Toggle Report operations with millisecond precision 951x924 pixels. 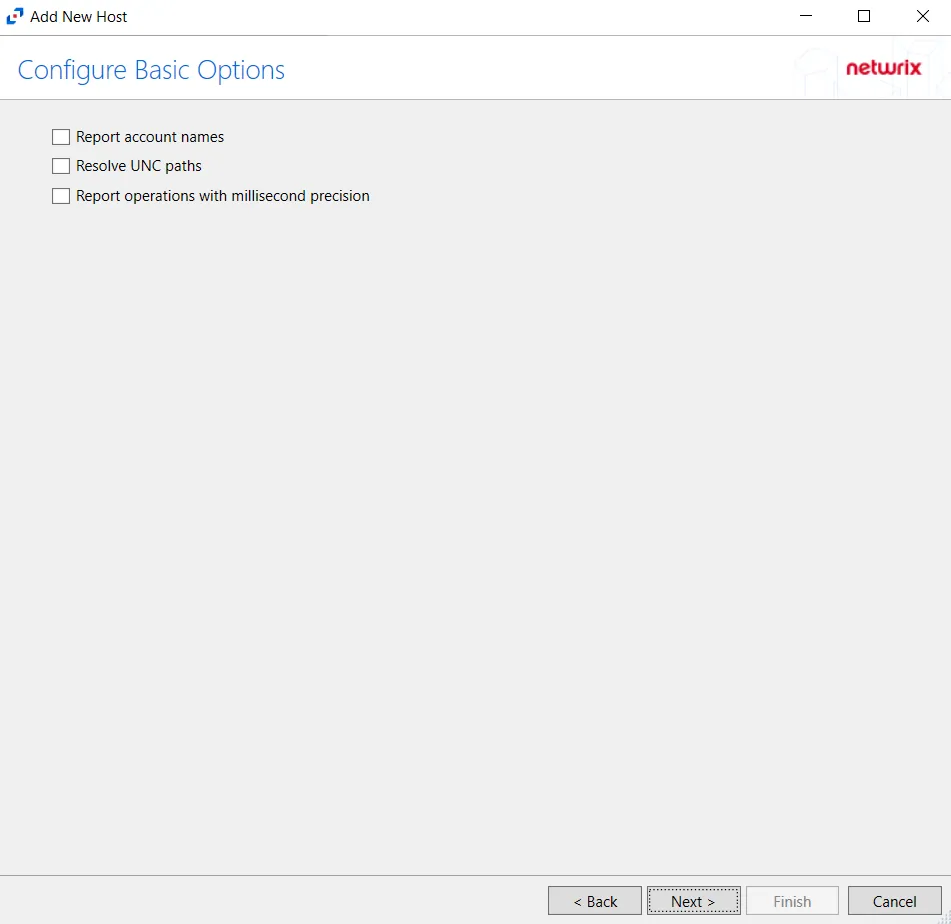(x=61, y=196)
